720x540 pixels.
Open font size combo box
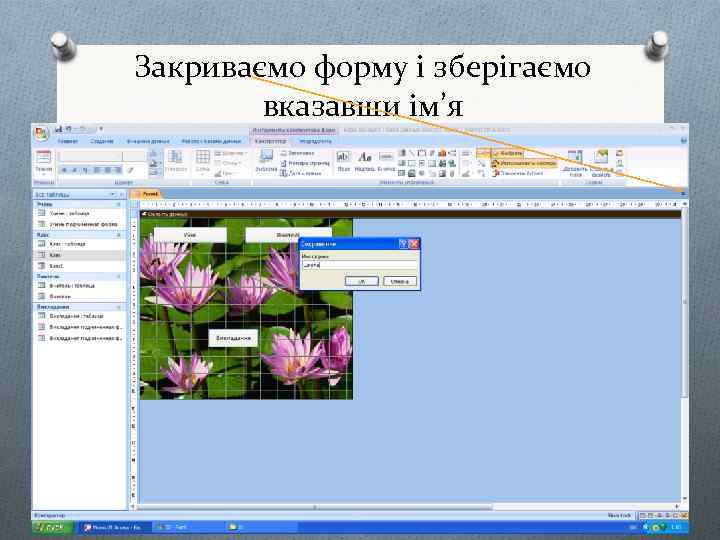coord(134,157)
